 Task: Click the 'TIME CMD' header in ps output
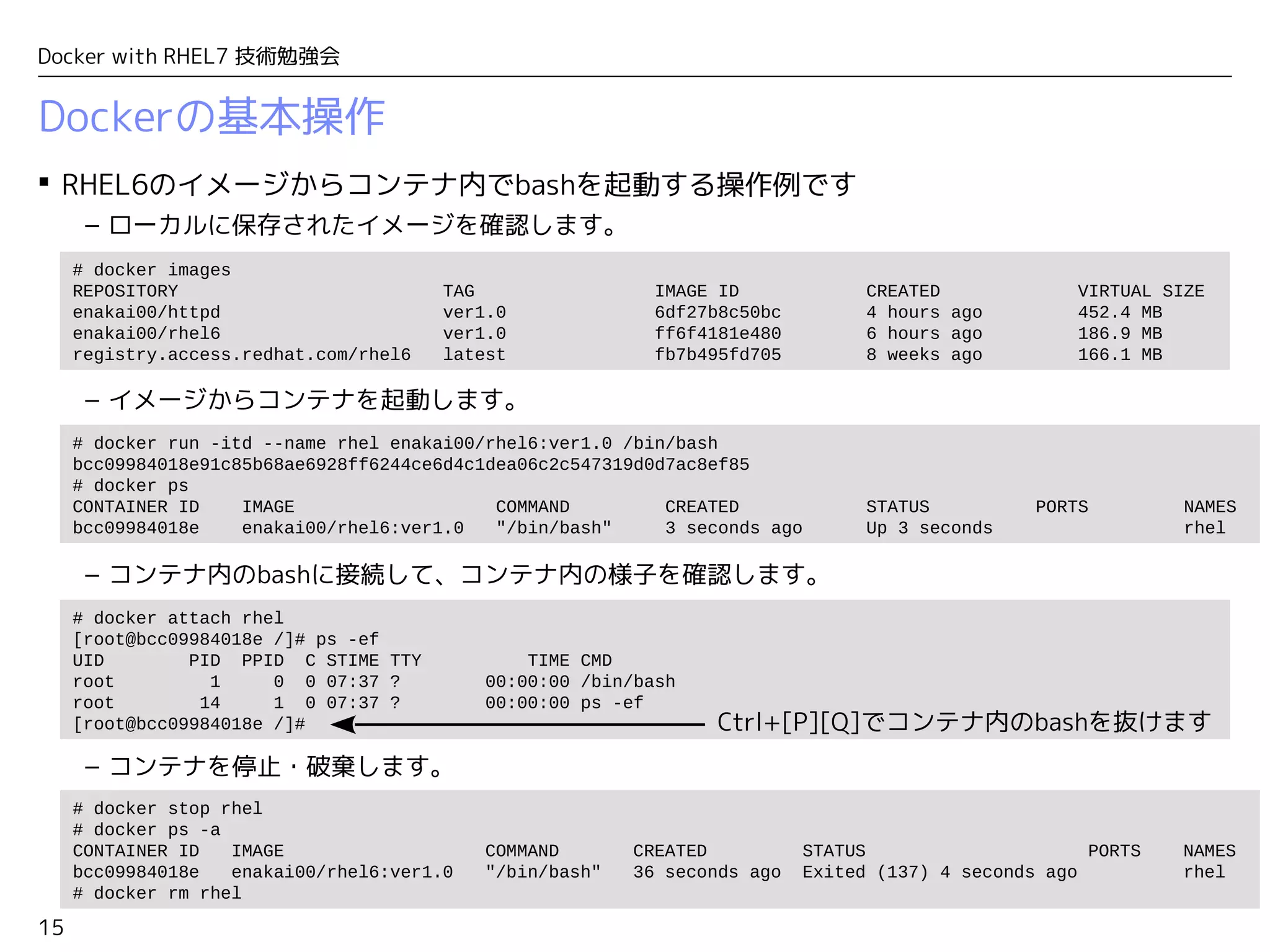pyautogui.click(x=569, y=661)
